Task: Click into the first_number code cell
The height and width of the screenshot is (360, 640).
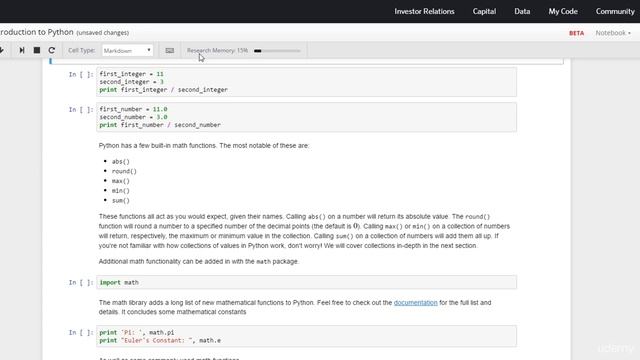Action: point(307,117)
